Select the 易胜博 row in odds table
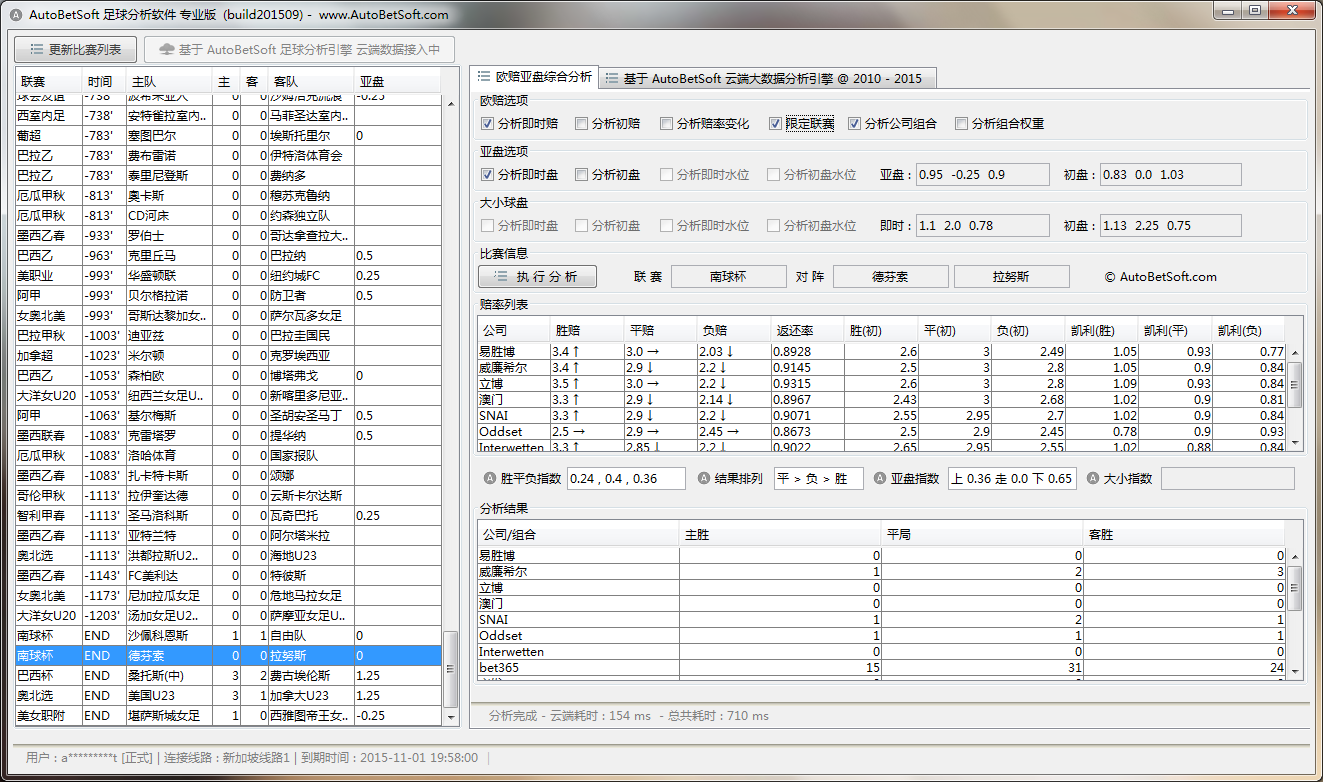 881,352
